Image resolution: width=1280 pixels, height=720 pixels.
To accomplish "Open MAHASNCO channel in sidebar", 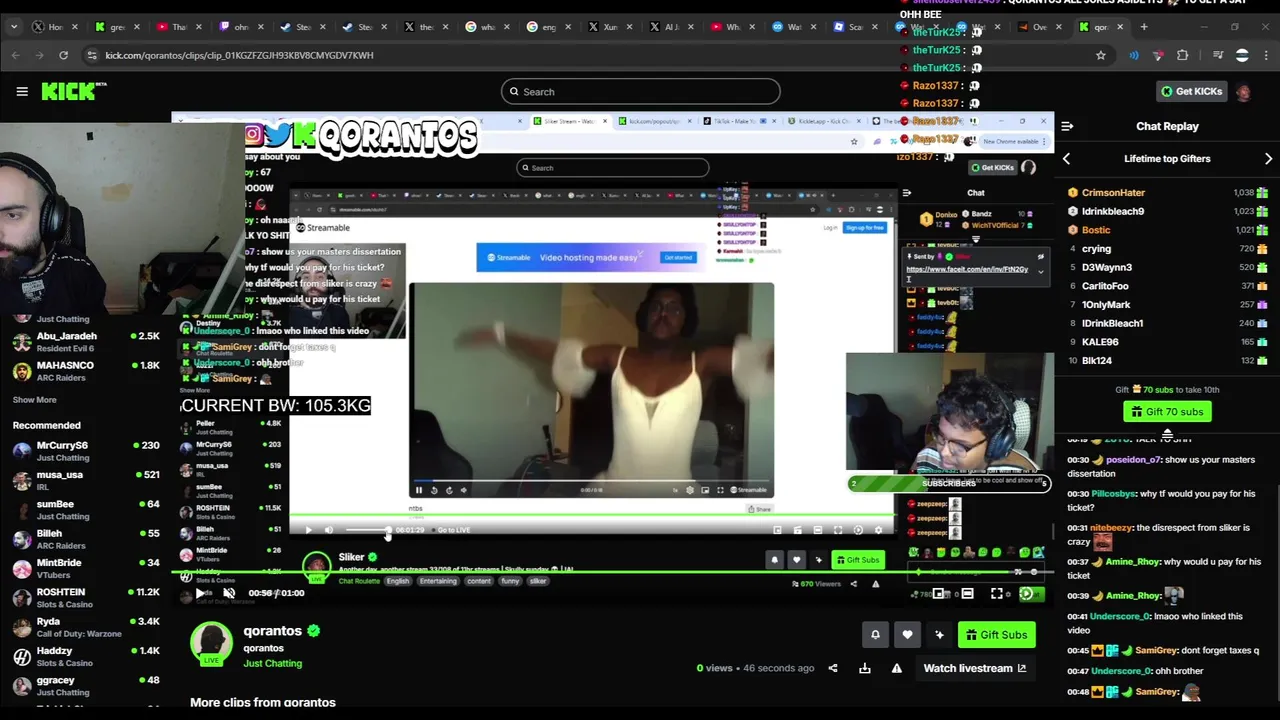I will (85, 370).
